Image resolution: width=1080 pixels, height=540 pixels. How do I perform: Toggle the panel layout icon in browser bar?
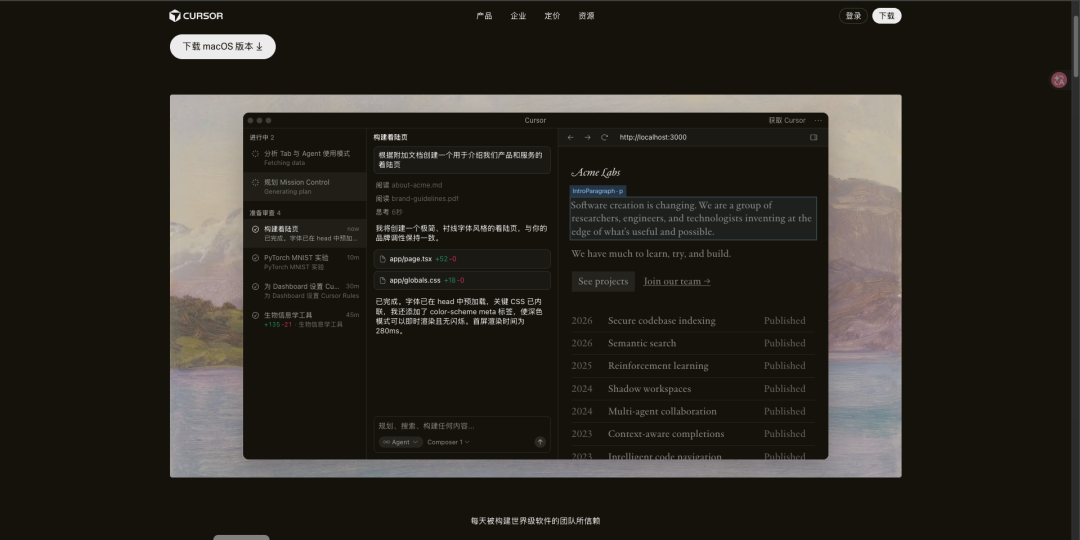point(813,137)
